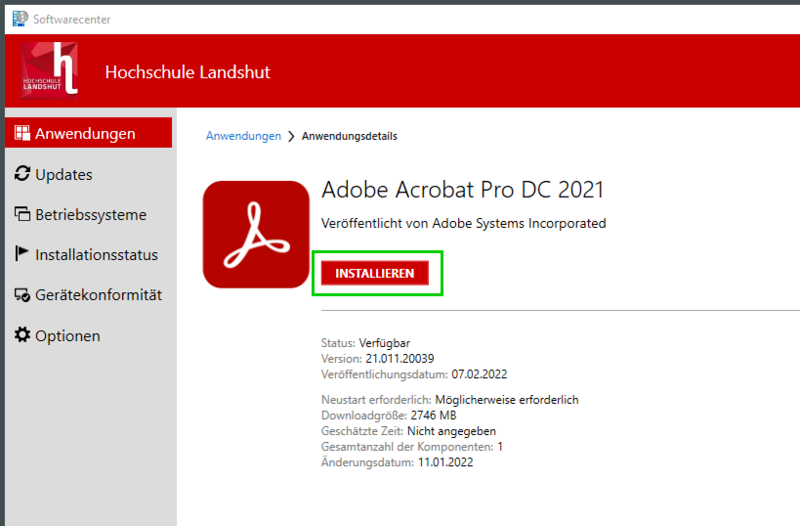Click the Installationsstatus flag icon
The width and height of the screenshot is (800, 526).
tap(22, 255)
